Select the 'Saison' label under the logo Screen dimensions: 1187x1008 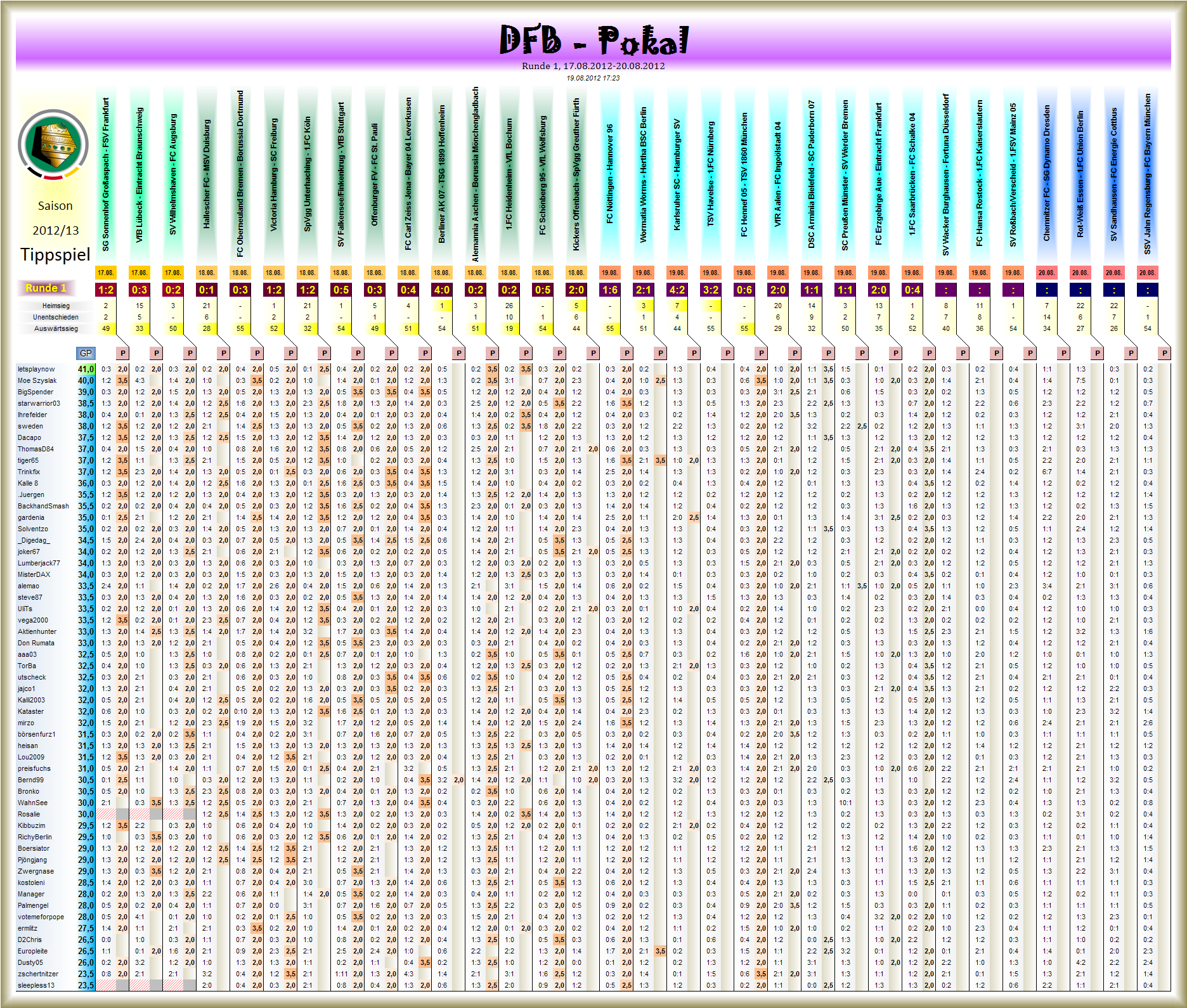coord(55,206)
